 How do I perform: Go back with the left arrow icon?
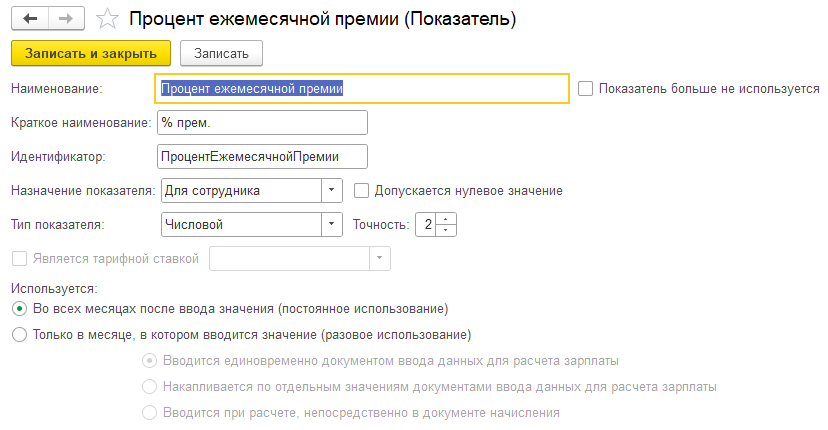tap(30, 19)
